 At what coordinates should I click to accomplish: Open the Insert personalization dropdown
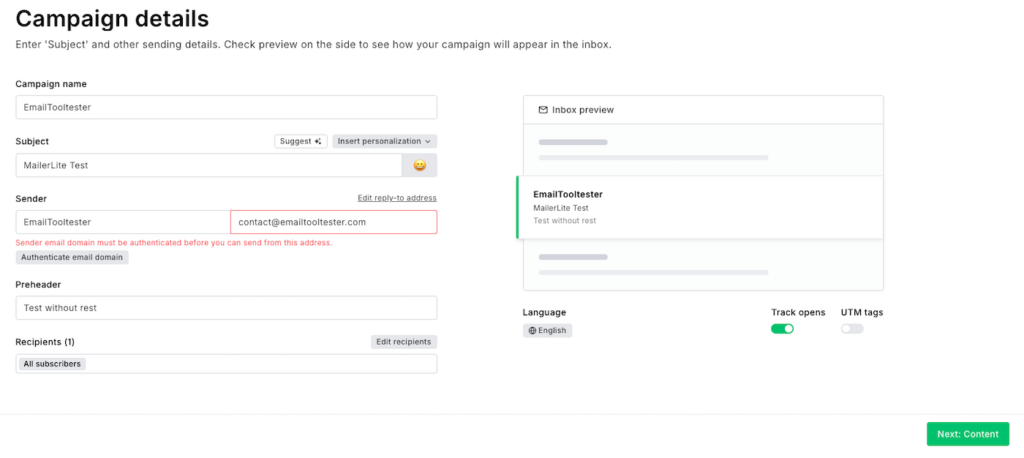coord(384,141)
